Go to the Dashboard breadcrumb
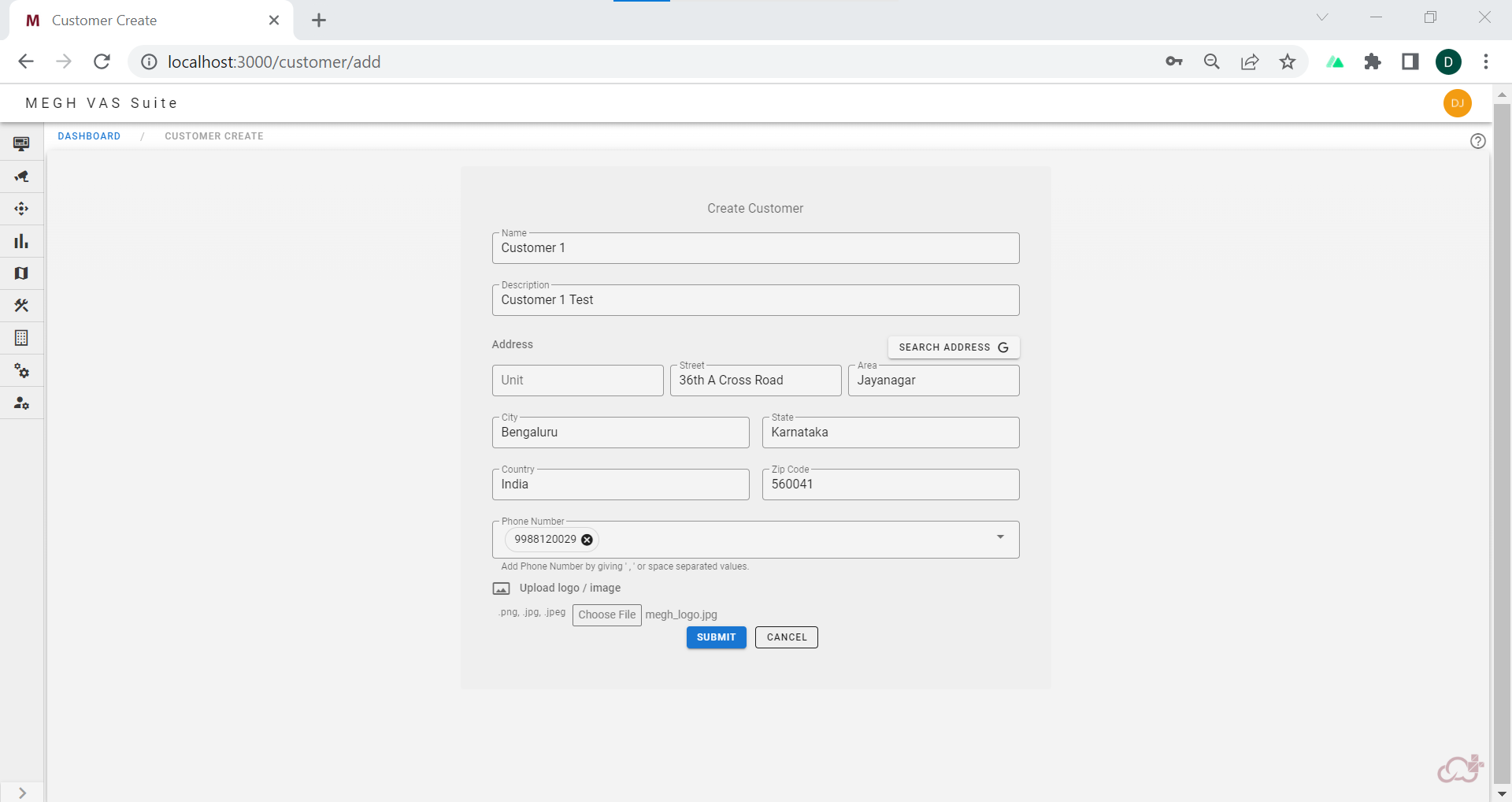The image size is (1512, 802). point(89,136)
